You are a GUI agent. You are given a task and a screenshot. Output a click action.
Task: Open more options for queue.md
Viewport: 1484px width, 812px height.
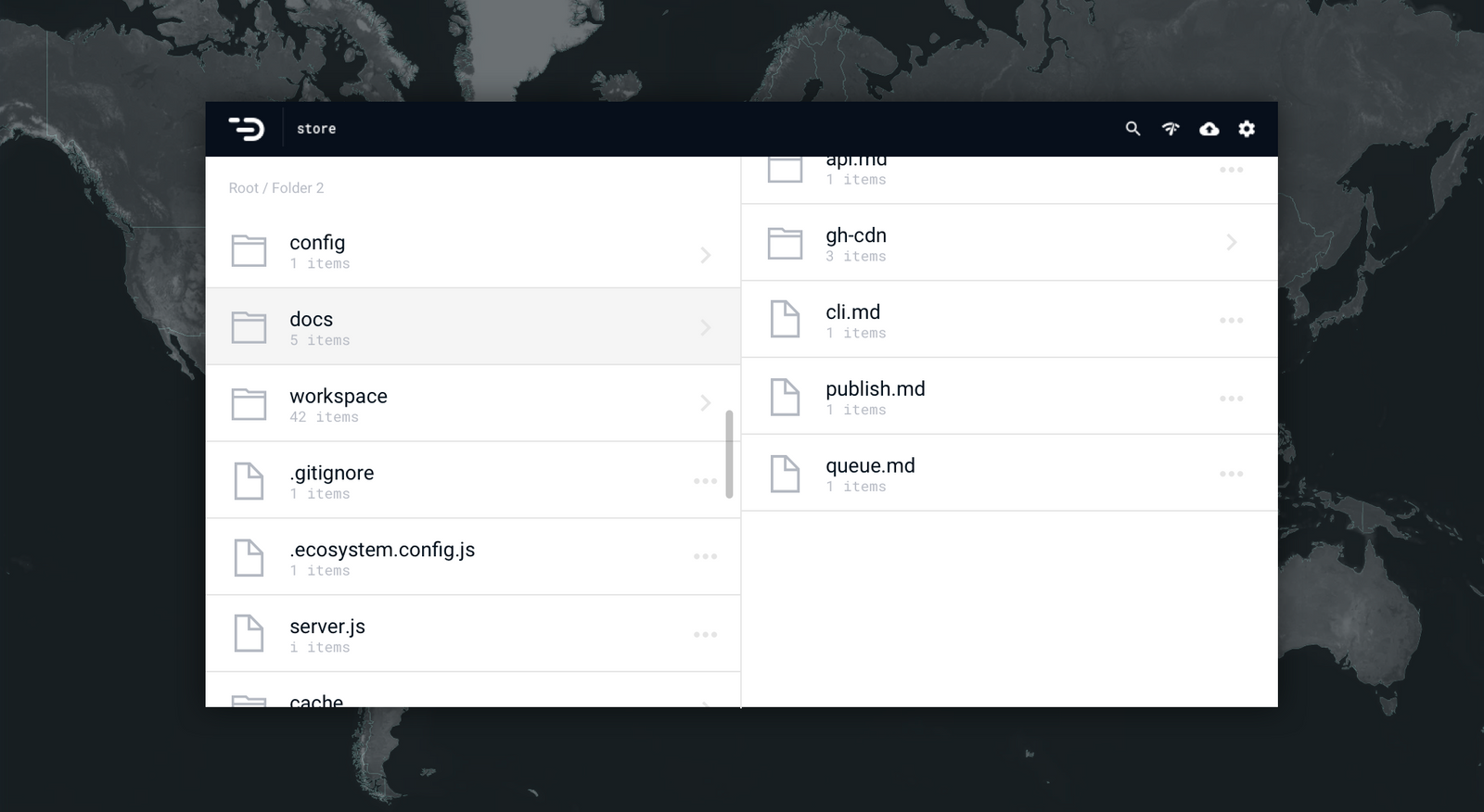click(x=1231, y=474)
